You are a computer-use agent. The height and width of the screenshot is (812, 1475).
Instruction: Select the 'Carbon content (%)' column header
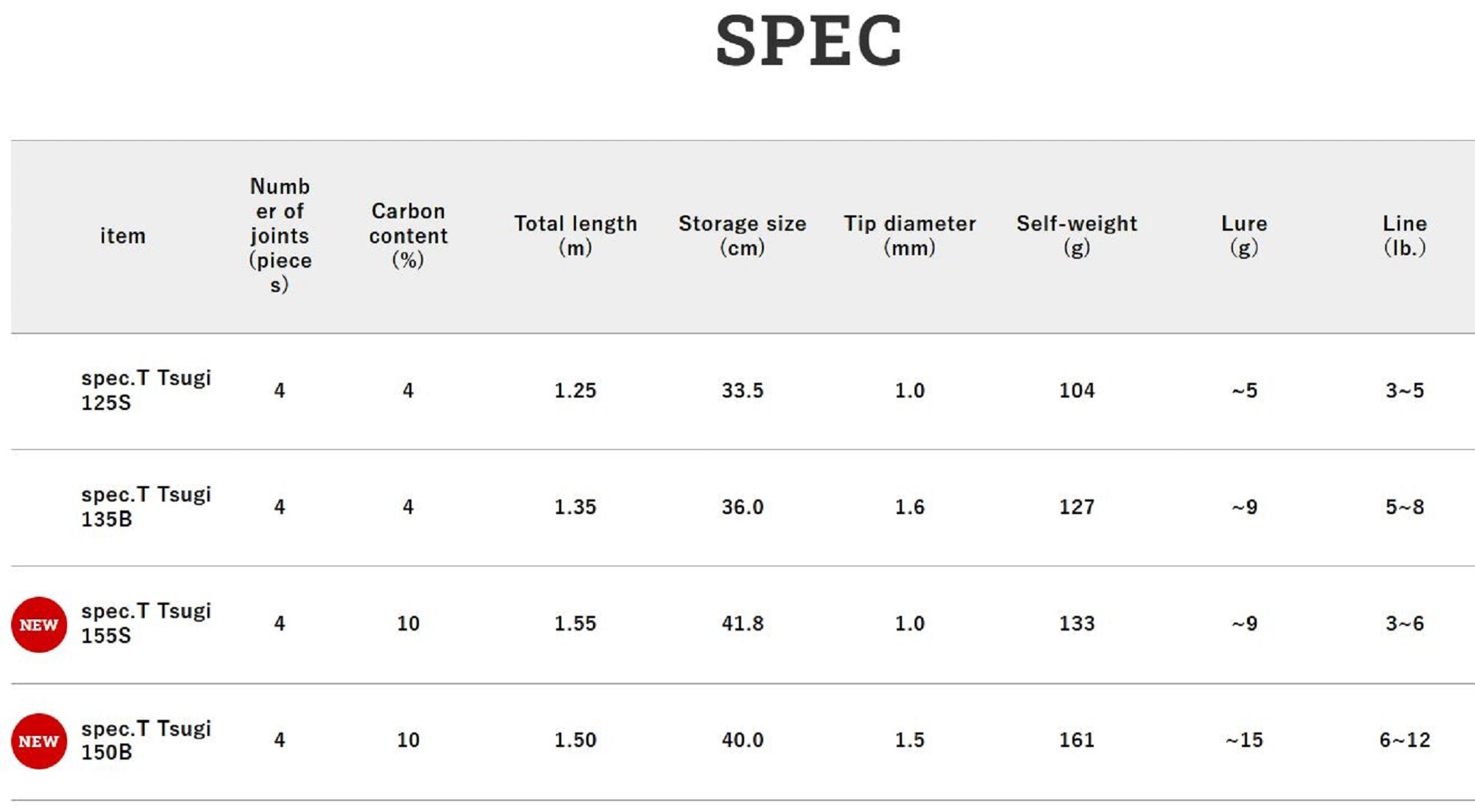point(408,235)
